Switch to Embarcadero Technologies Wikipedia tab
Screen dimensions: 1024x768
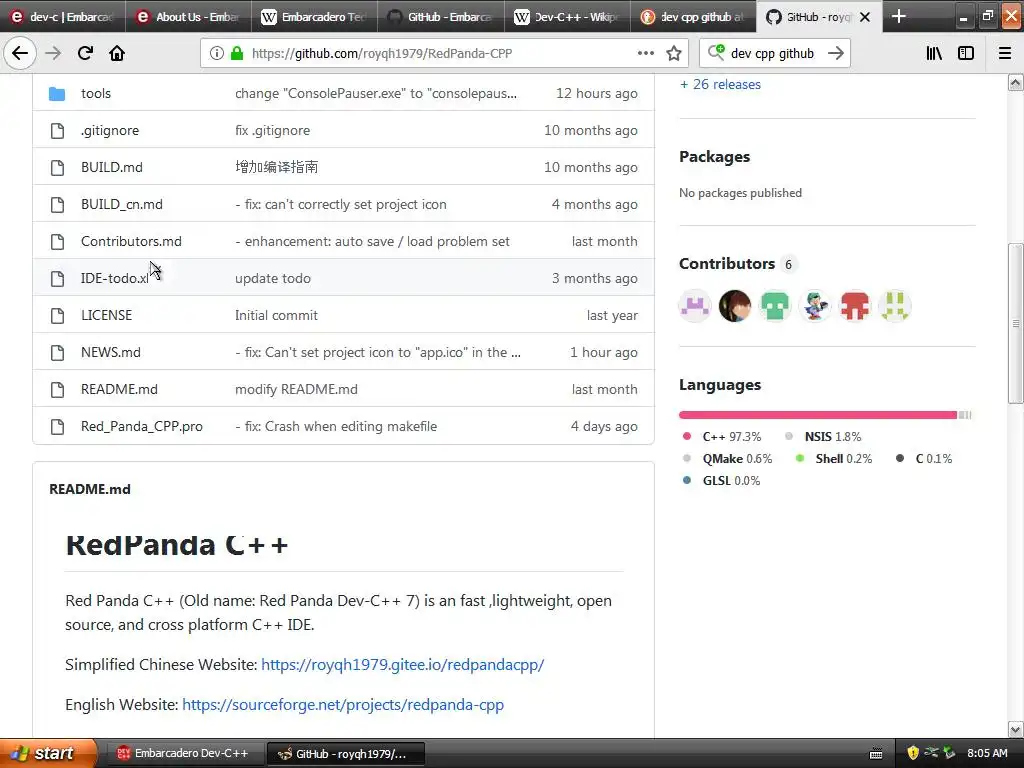coord(314,17)
